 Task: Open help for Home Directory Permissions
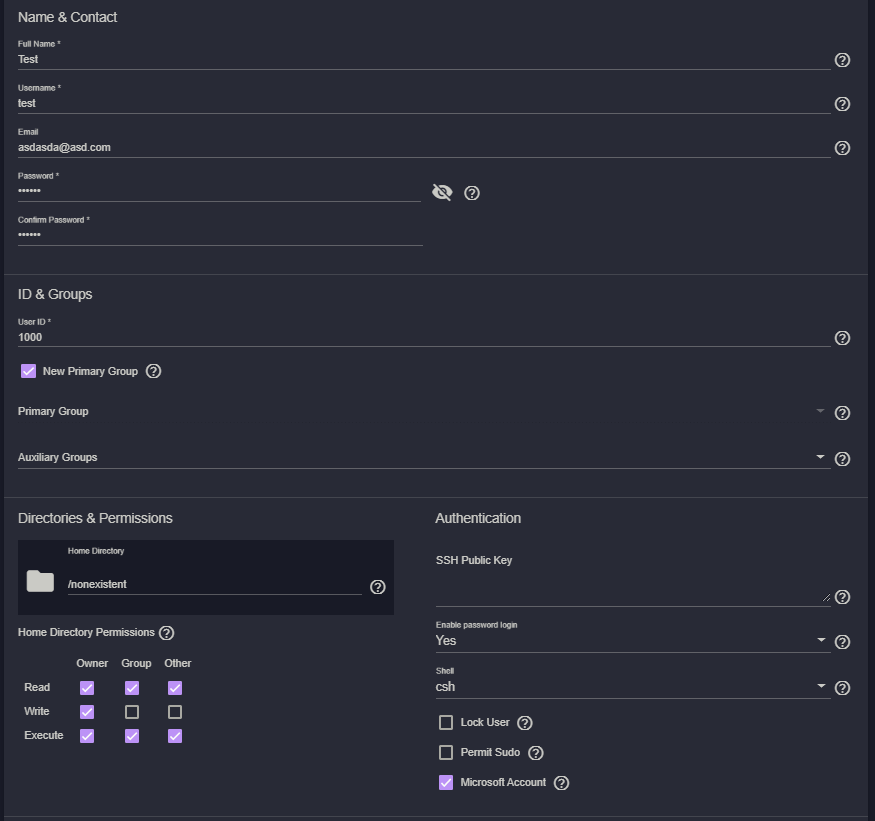pos(167,633)
